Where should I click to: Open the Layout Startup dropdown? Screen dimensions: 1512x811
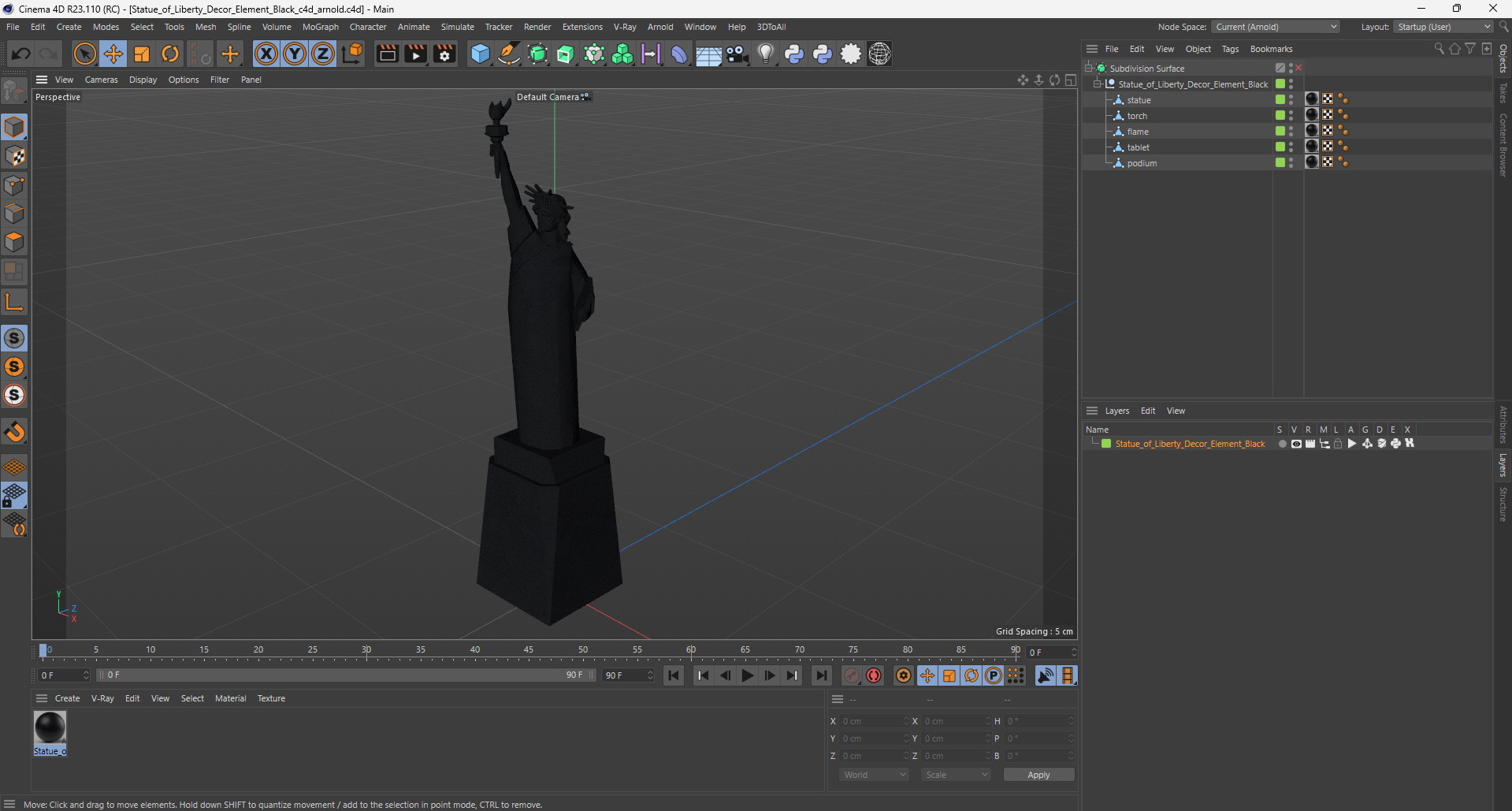tap(1443, 27)
